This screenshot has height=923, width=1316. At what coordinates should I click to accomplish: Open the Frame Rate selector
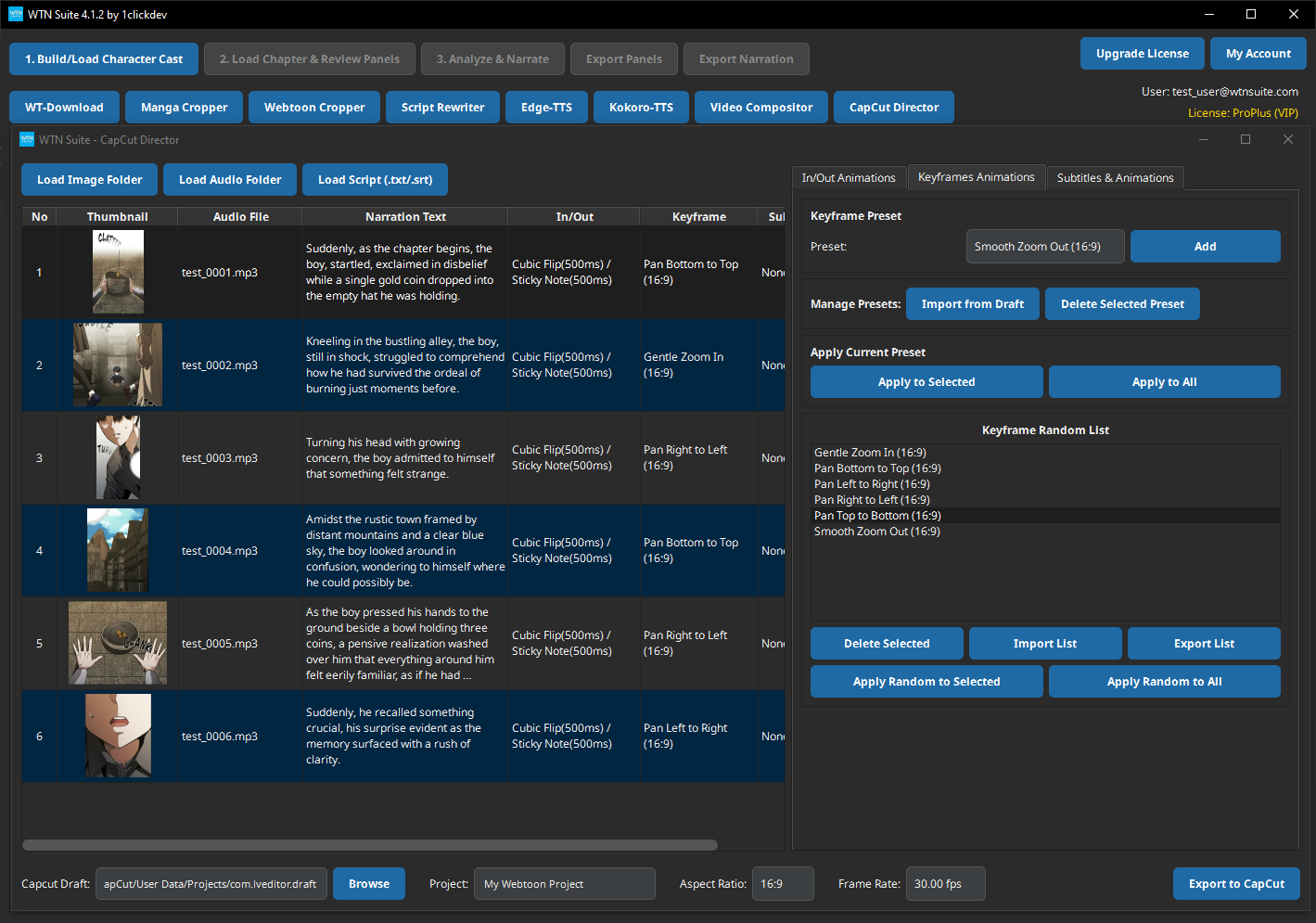945,883
